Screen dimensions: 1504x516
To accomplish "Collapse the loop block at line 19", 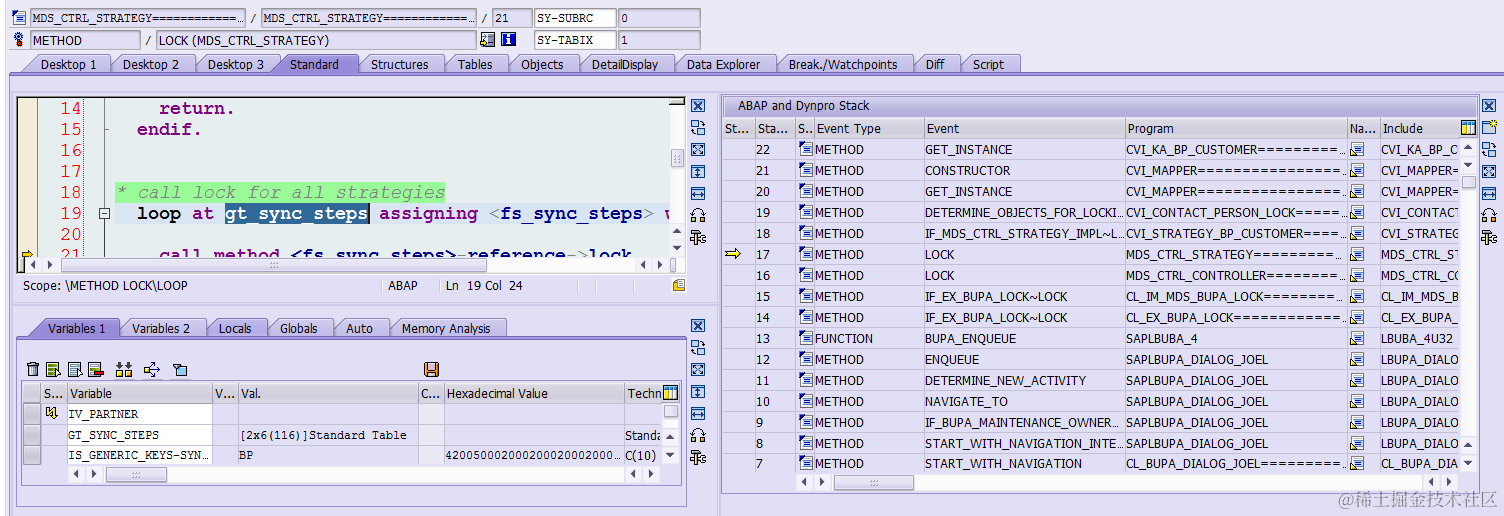I will (x=104, y=213).
